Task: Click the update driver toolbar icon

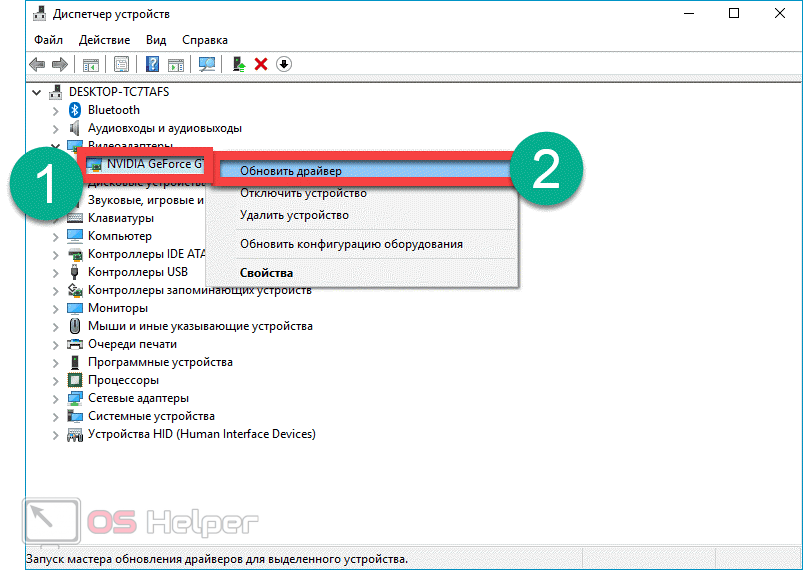Action: click(x=239, y=64)
